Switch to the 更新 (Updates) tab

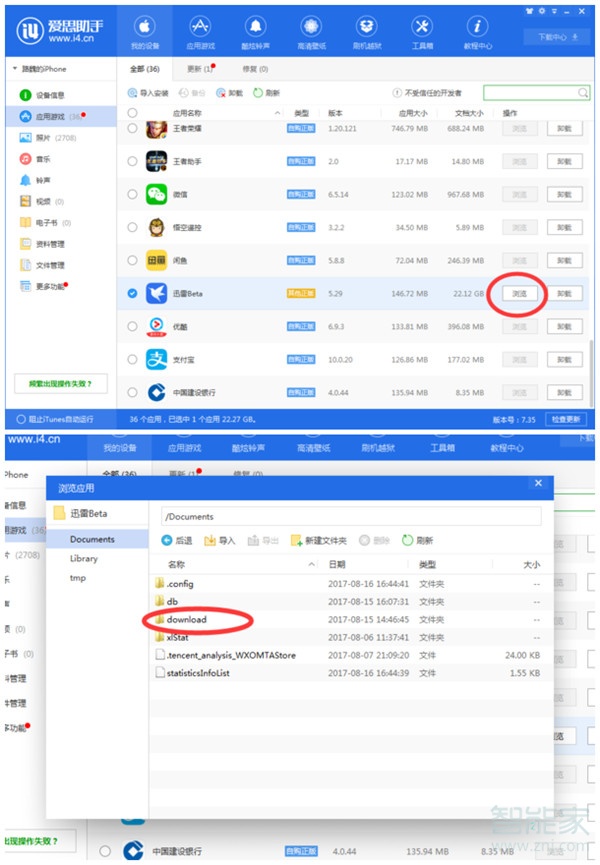click(198, 69)
